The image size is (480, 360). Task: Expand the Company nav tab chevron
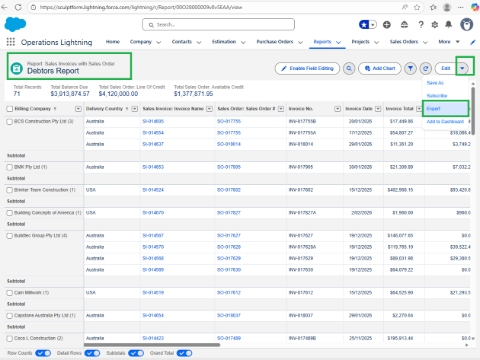click(x=159, y=42)
